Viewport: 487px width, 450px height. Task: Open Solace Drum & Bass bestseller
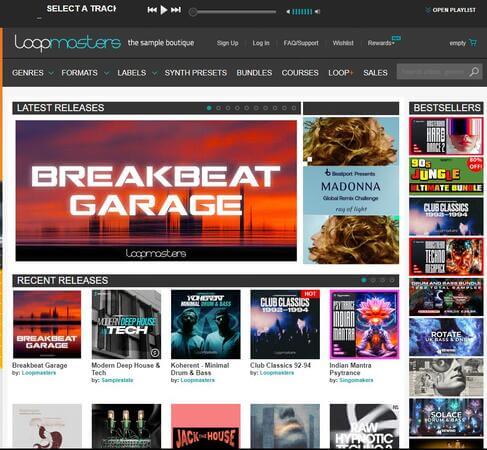coord(446,417)
